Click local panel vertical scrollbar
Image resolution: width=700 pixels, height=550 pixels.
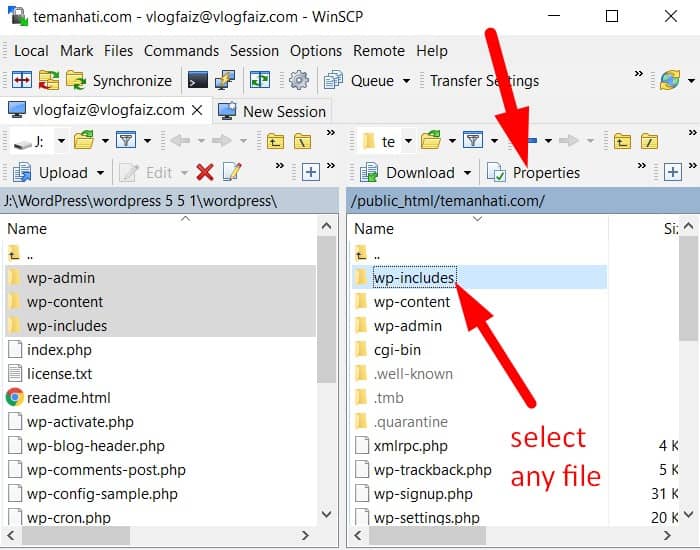click(326, 309)
